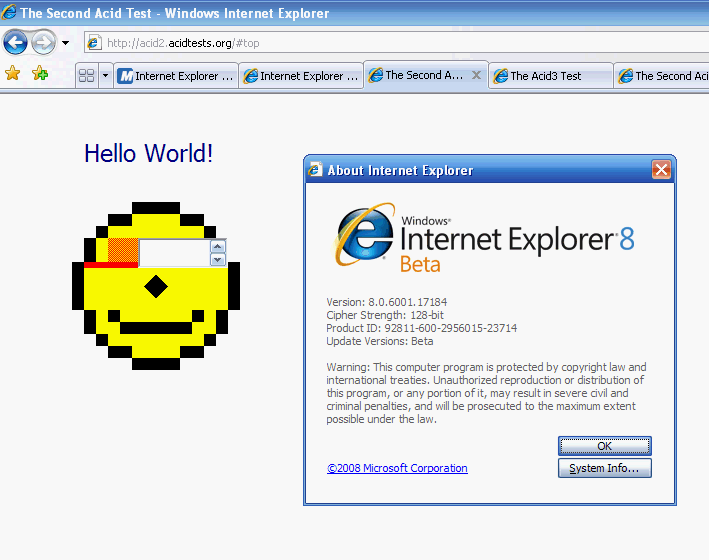This screenshot has height=560, width=709.
Task: Open Quick Tabs grid button
Action: (86, 76)
